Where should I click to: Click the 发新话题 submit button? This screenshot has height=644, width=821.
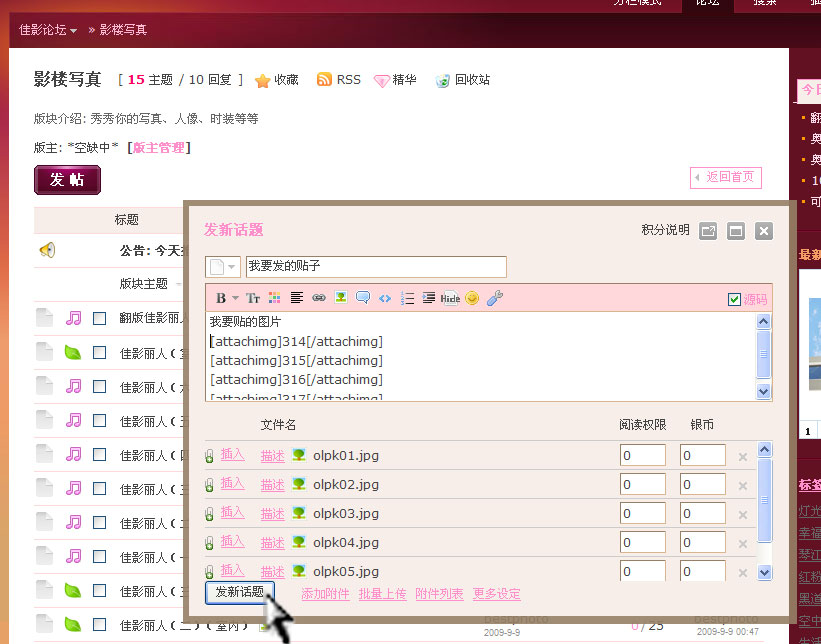tap(239, 591)
